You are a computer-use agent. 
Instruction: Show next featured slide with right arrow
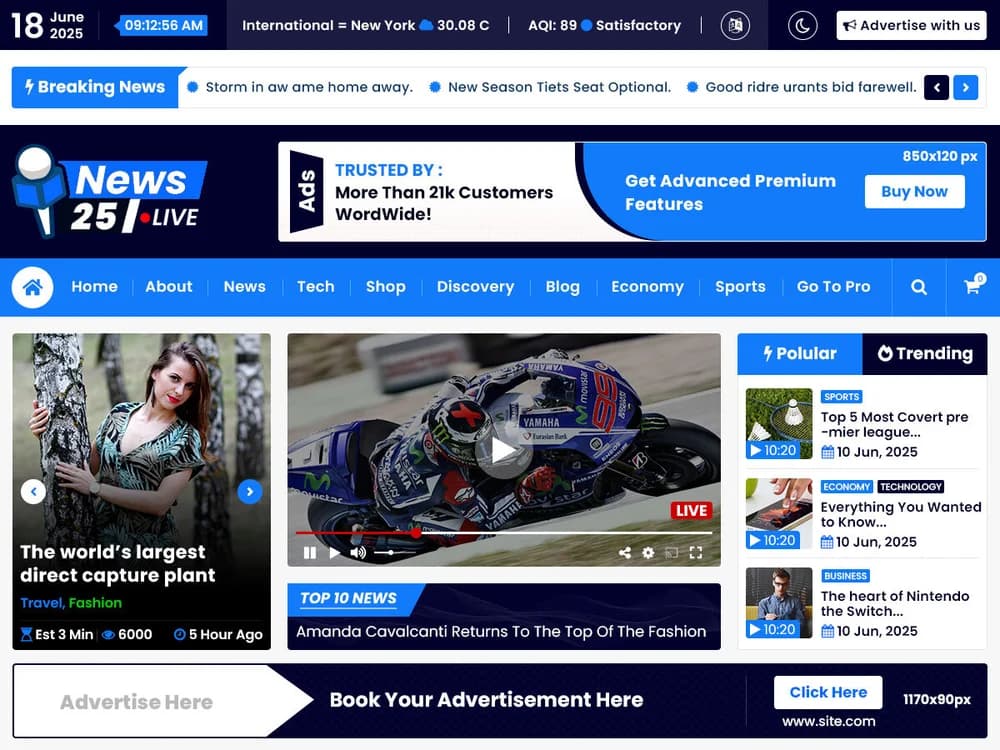(x=250, y=492)
